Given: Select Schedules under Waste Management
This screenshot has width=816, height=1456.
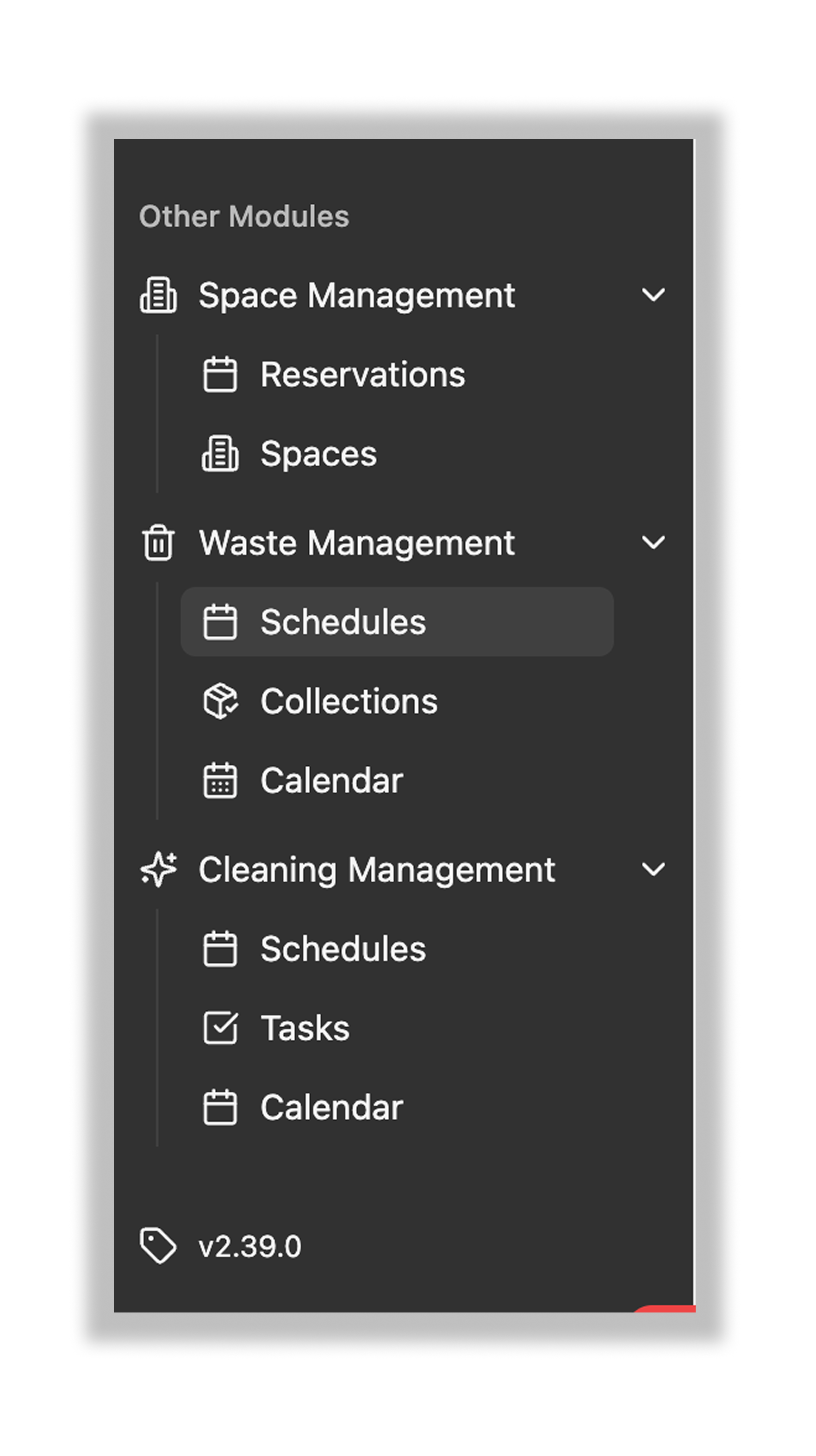Looking at the screenshot, I should 342,622.
